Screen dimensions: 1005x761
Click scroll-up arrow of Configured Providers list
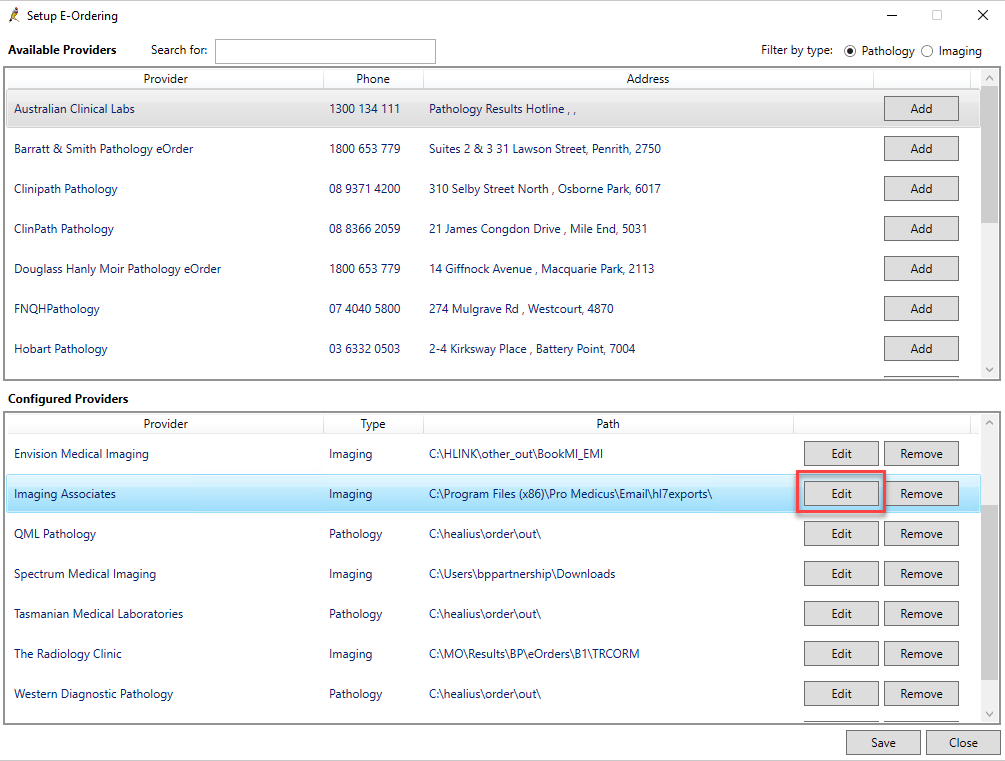(989, 423)
